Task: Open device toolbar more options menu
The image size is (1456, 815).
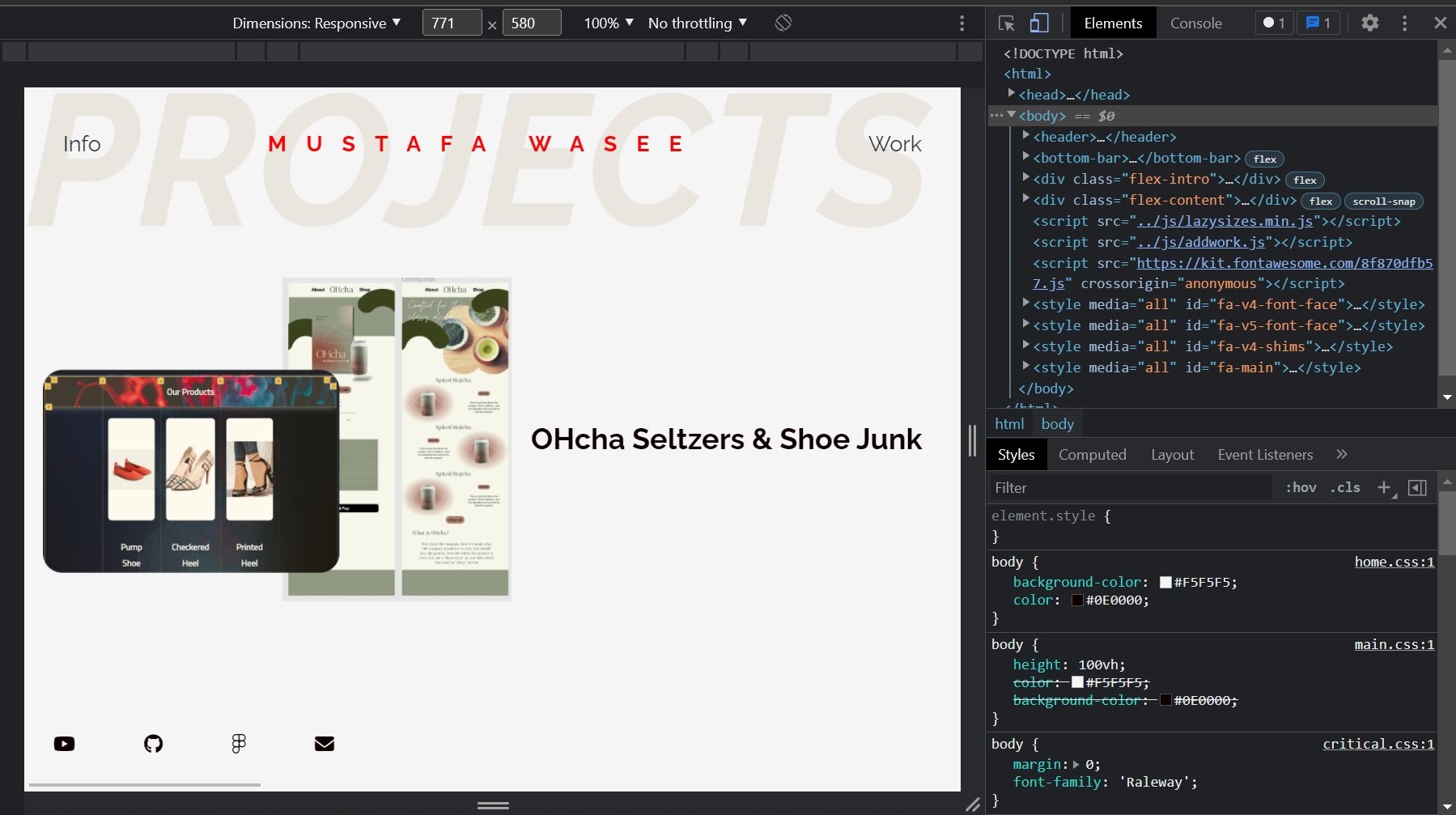Action: (x=961, y=23)
